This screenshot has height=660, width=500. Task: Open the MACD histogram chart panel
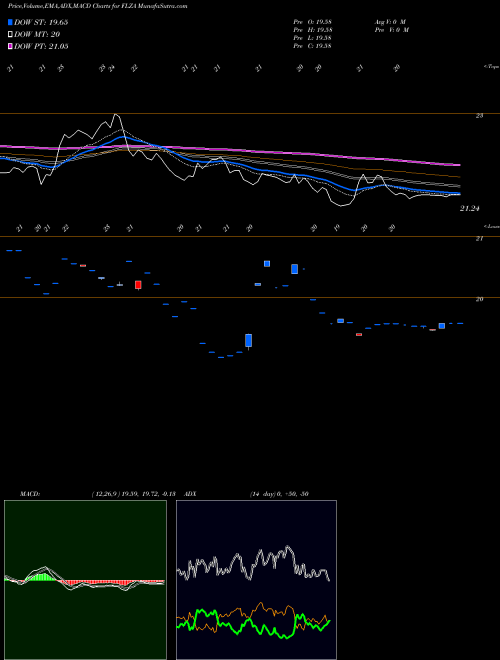pos(85,580)
